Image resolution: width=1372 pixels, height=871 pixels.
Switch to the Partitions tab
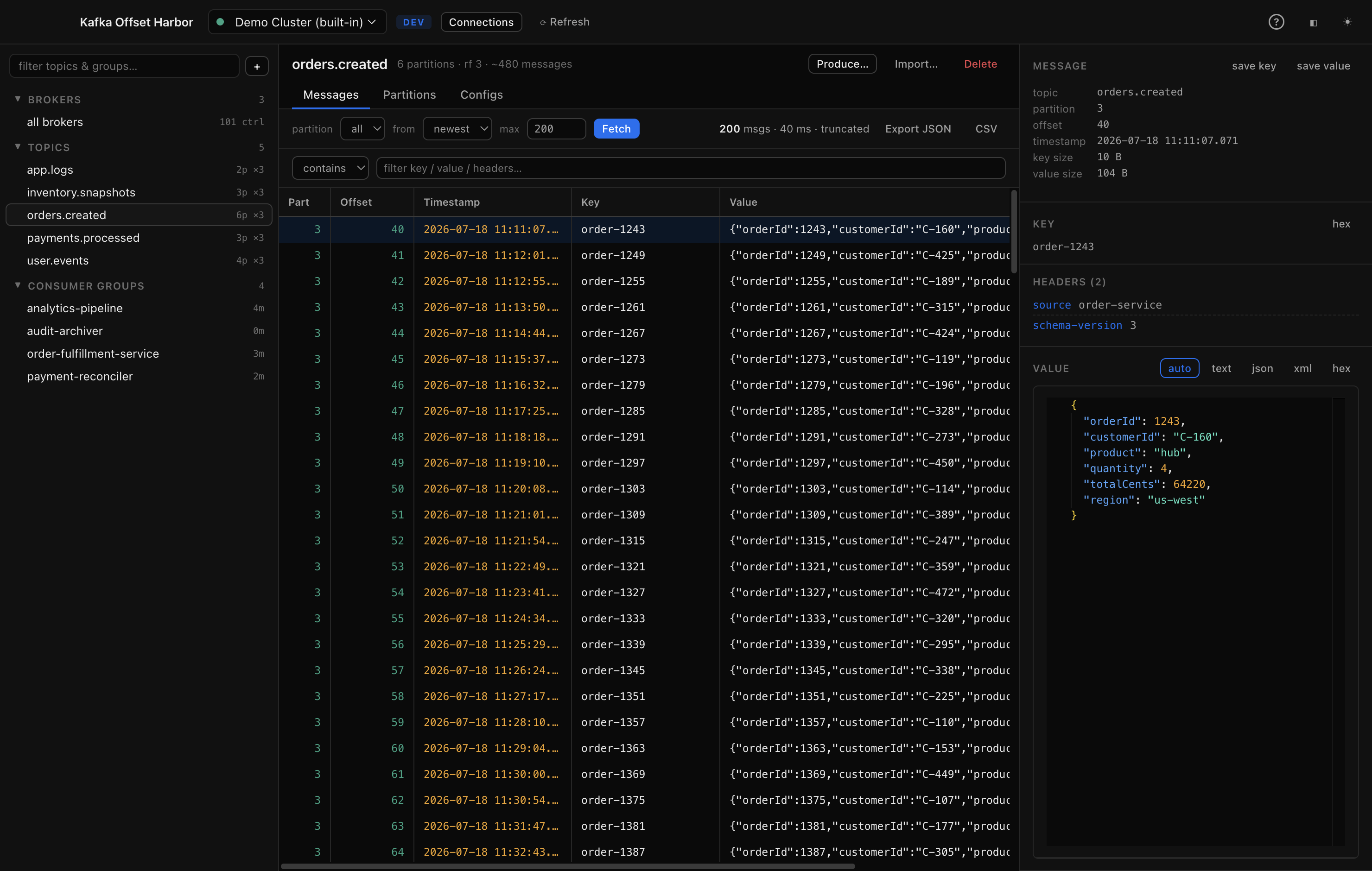click(x=409, y=95)
